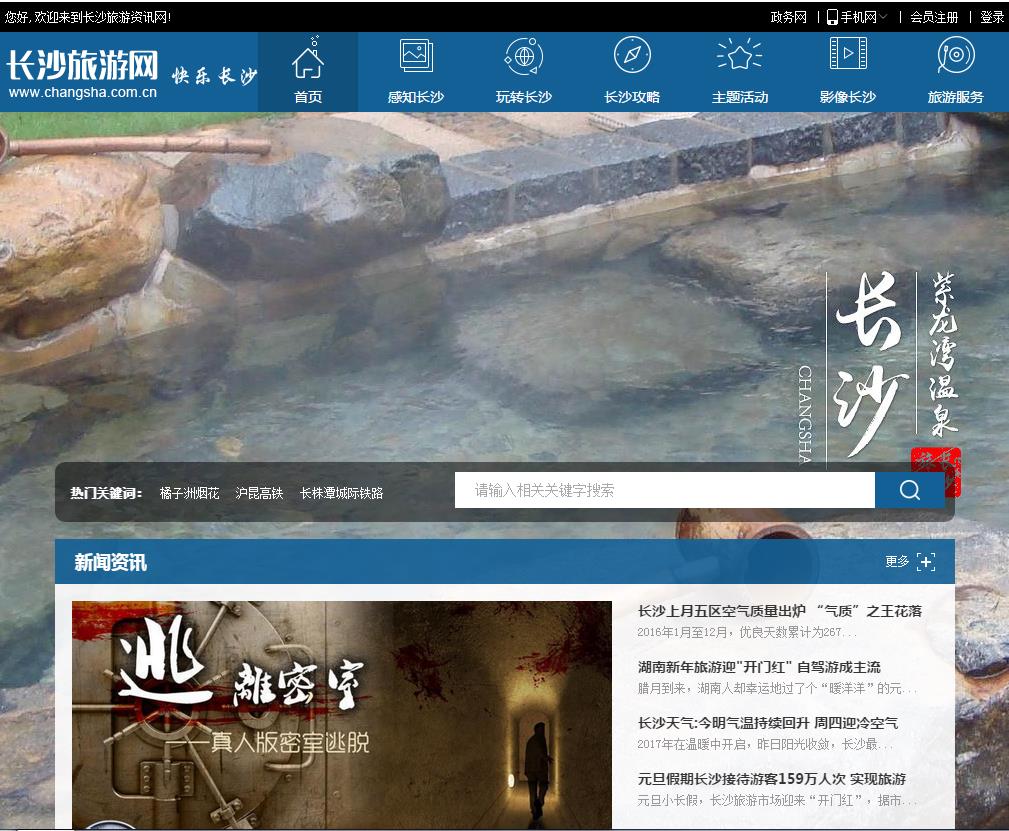Select hot keyword 沪昆高铁
The width and height of the screenshot is (1009, 831).
pos(259,493)
